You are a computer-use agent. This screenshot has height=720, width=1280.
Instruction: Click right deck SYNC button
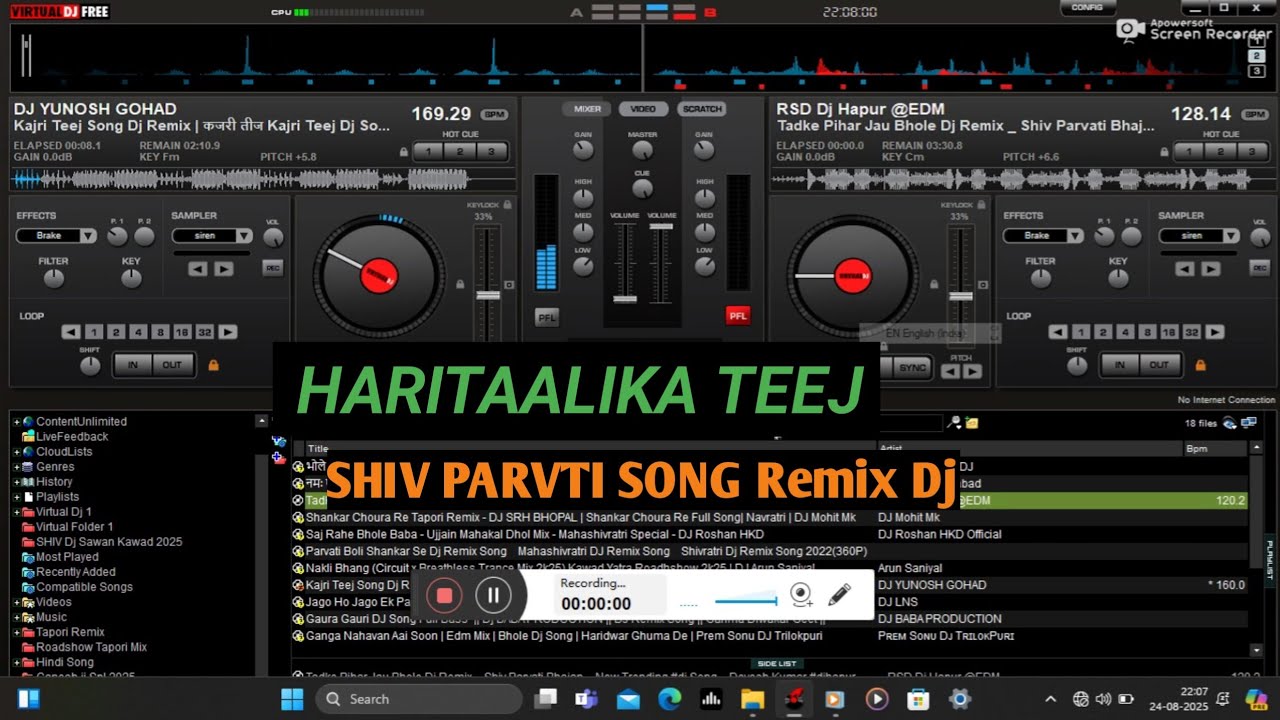click(912, 368)
